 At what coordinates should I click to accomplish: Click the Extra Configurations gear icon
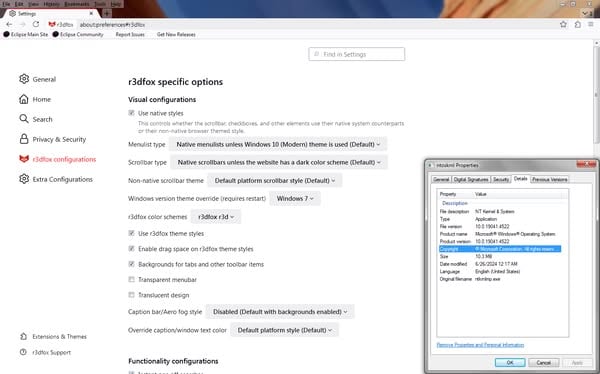[x=24, y=179]
